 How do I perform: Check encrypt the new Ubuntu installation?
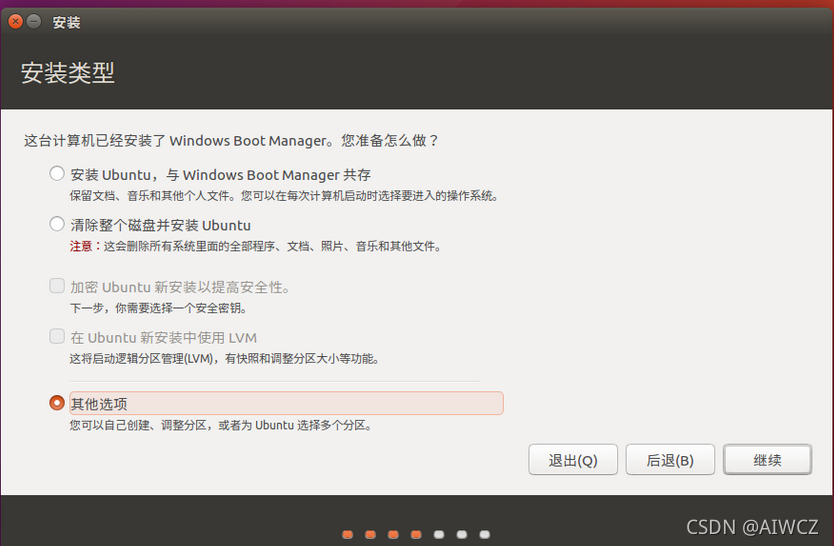click(x=57, y=286)
